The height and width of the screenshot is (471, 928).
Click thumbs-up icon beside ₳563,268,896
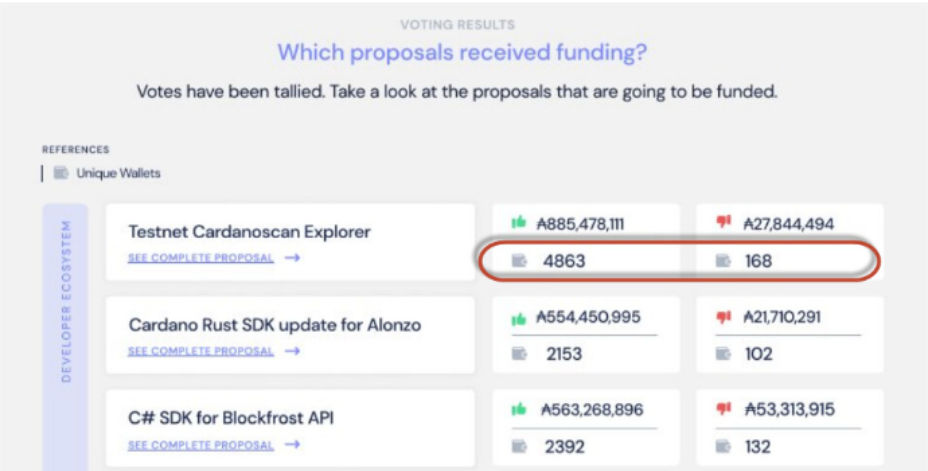518,410
